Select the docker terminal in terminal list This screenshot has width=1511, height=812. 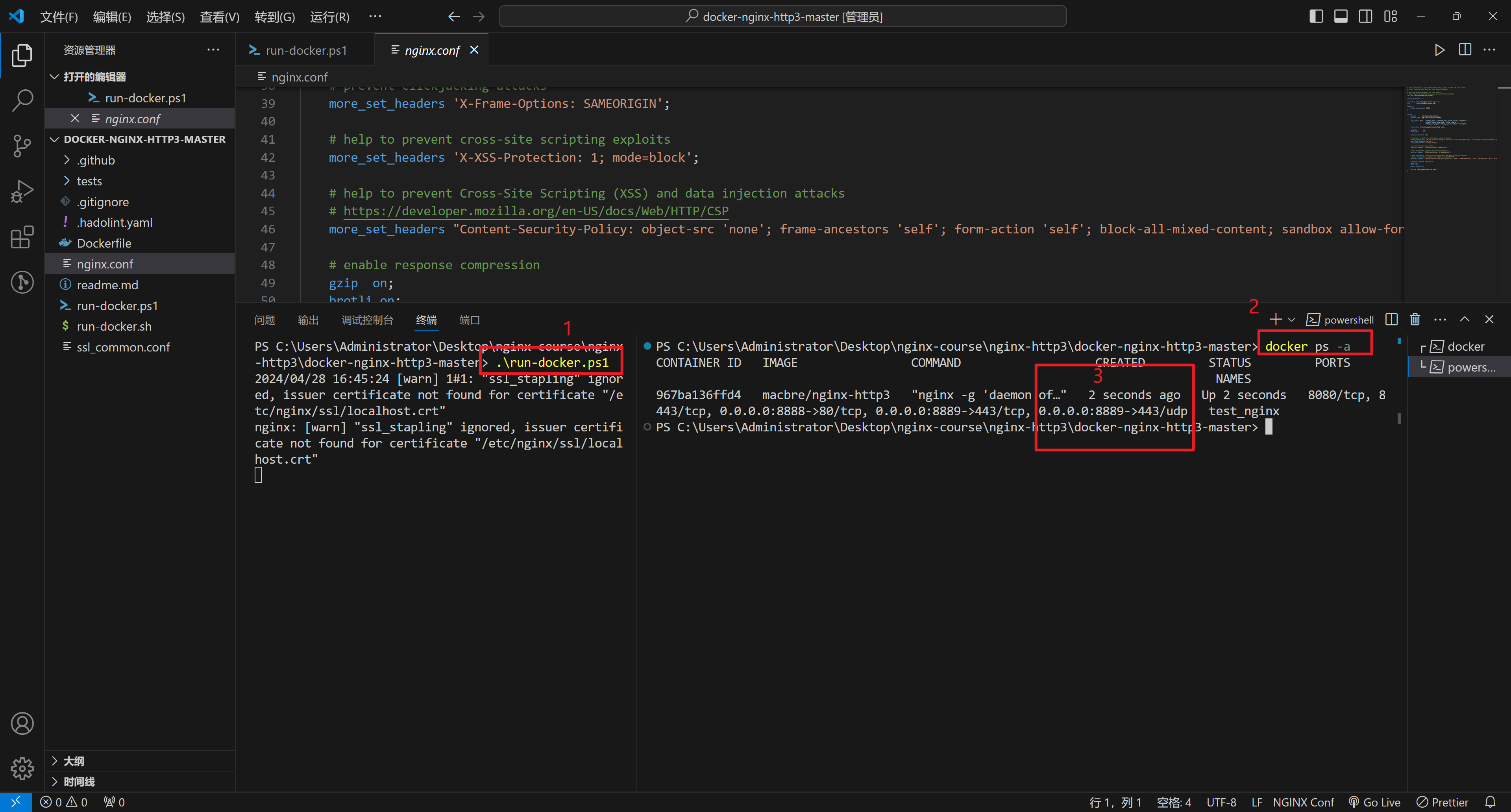click(x=1459, y=346)
